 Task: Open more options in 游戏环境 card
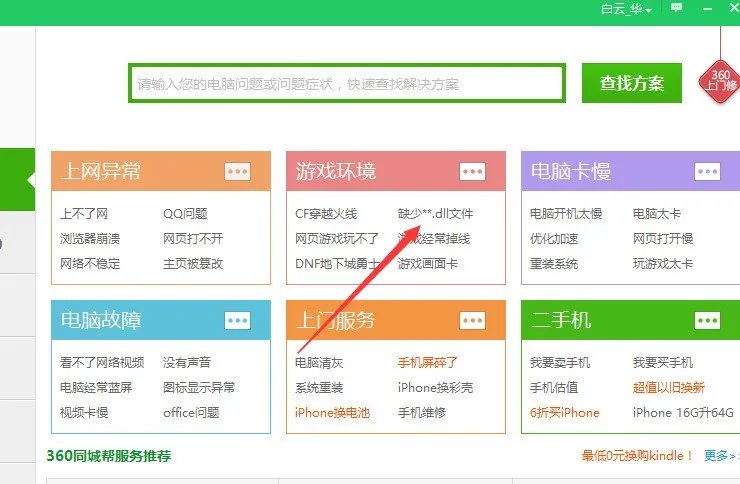pyautogui.click(x=472, y=171)
